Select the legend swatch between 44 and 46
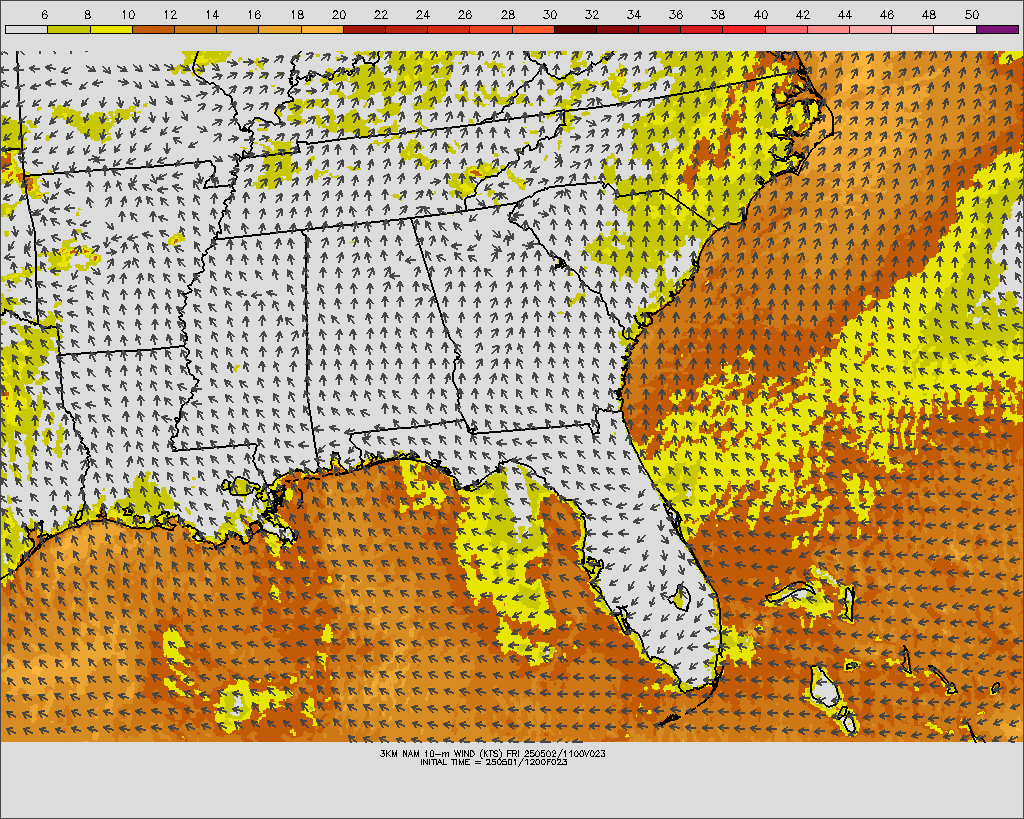The image size is (1024, 819). coord(871,29)
